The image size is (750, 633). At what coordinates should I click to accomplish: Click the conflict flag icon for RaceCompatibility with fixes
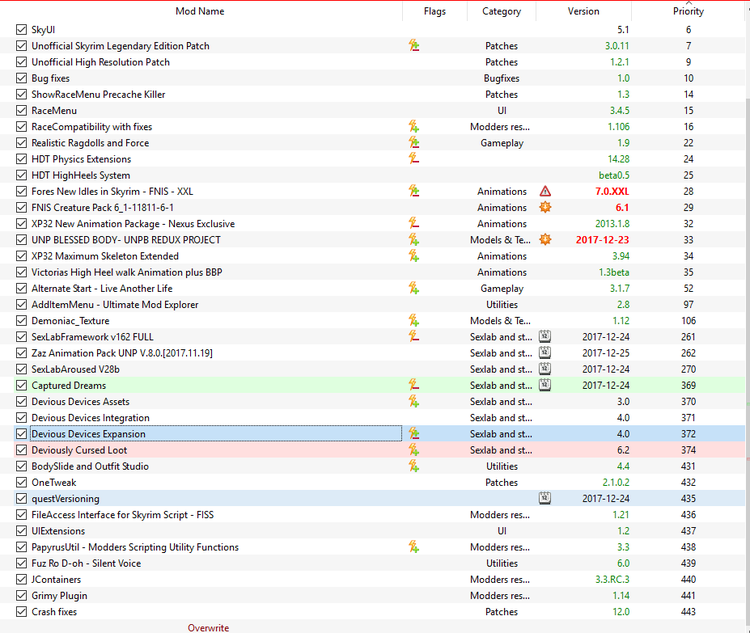(414, 127)
